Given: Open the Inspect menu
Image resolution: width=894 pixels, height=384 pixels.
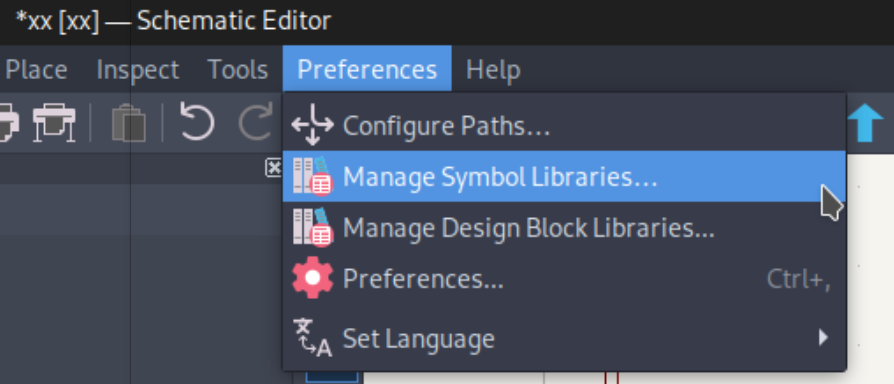Looking at the screenshot, I should coord(138,70).
